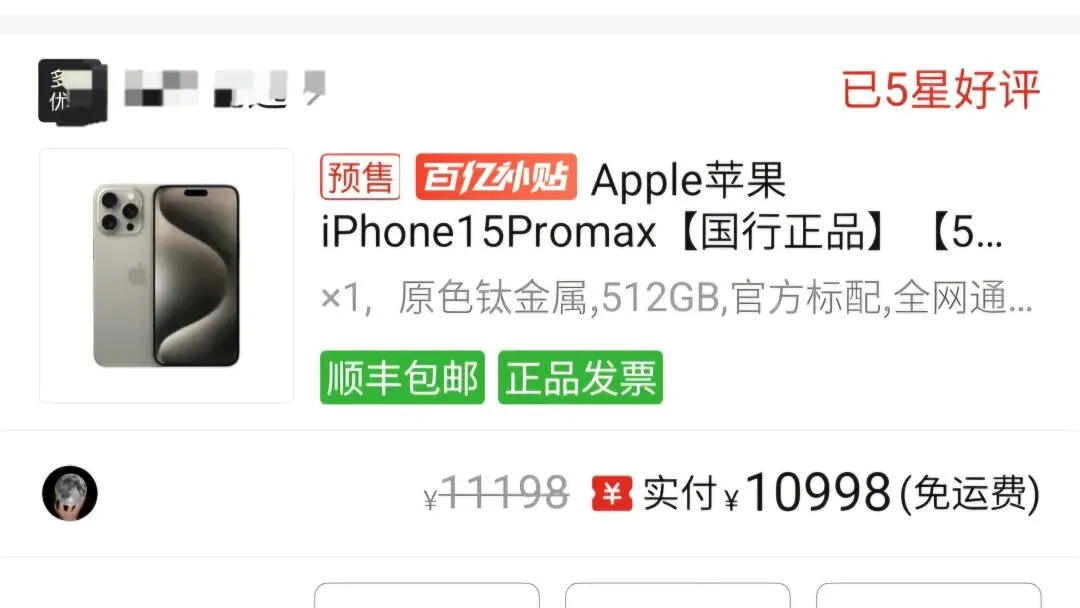Tap the 顺丰包邮 green tag
1080x608 pixels.
402,377
